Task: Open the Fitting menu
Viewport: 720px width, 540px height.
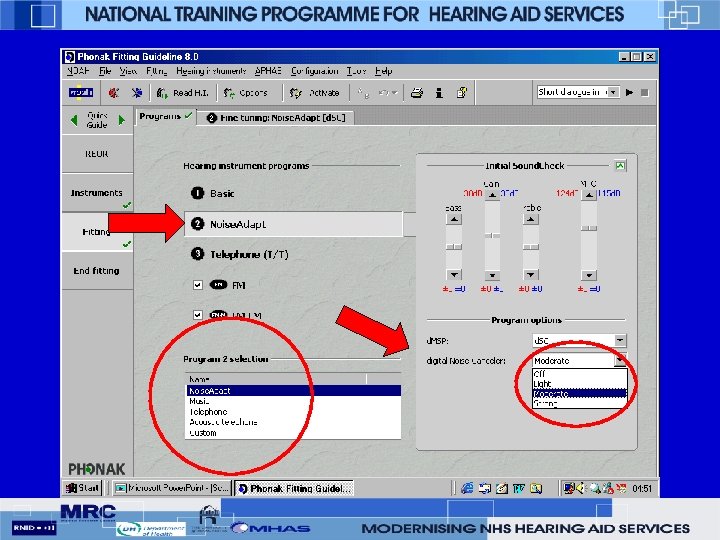Action: click(157, 71)
